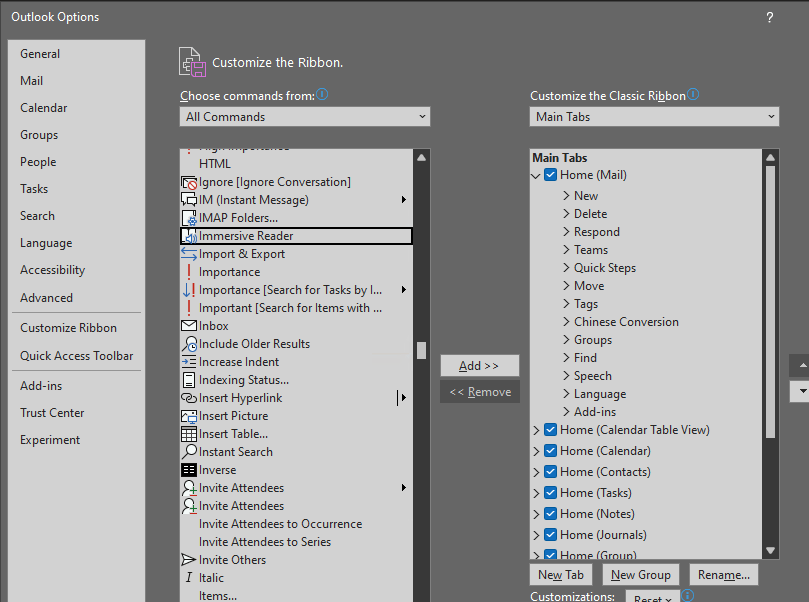Select the Immersive Reader command

[x=245, y=235]
